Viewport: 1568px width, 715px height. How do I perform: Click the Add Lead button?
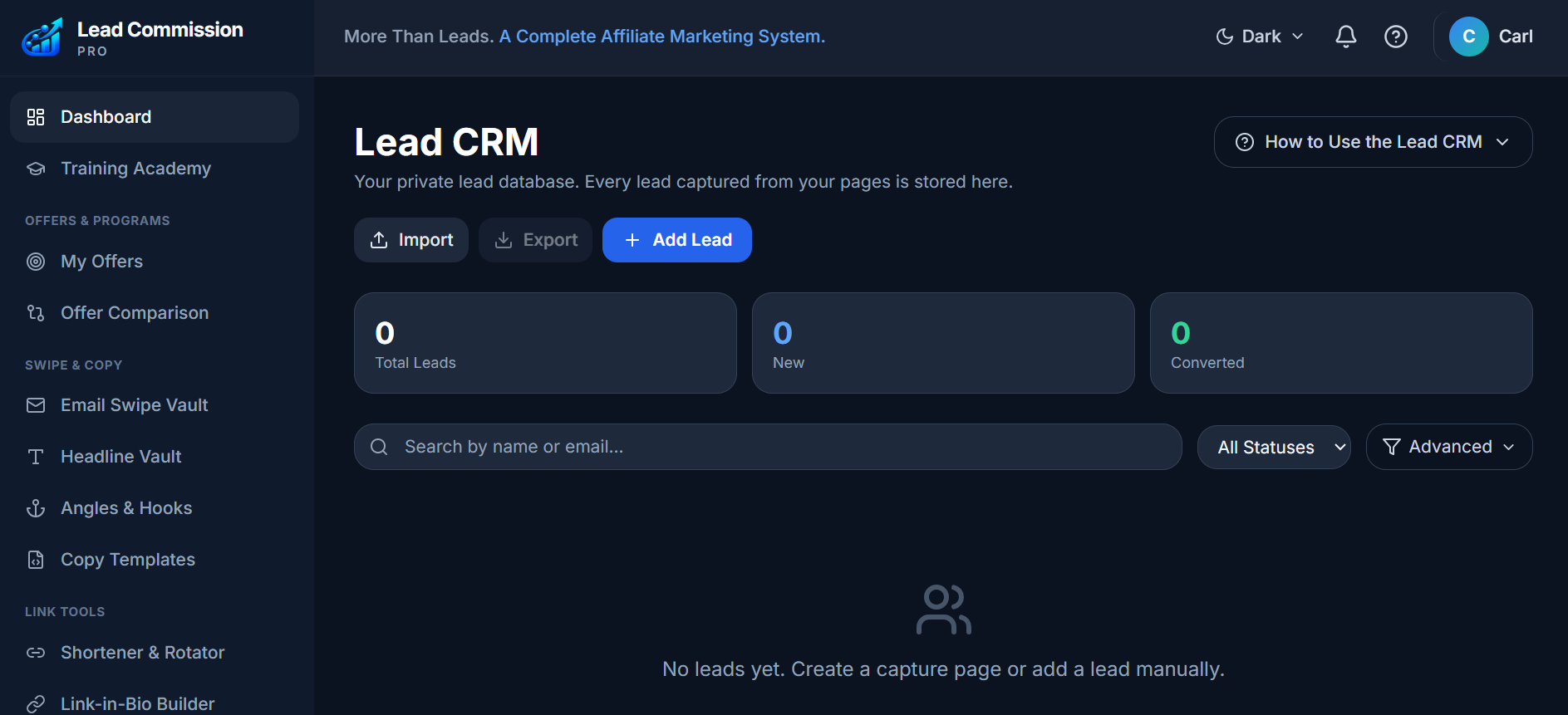point(677,240)
